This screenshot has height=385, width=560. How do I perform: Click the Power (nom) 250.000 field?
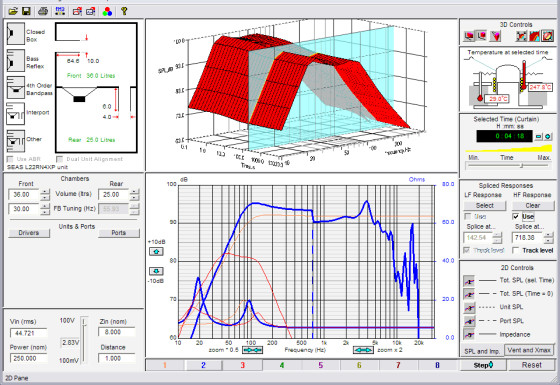[x=29, y=358]
